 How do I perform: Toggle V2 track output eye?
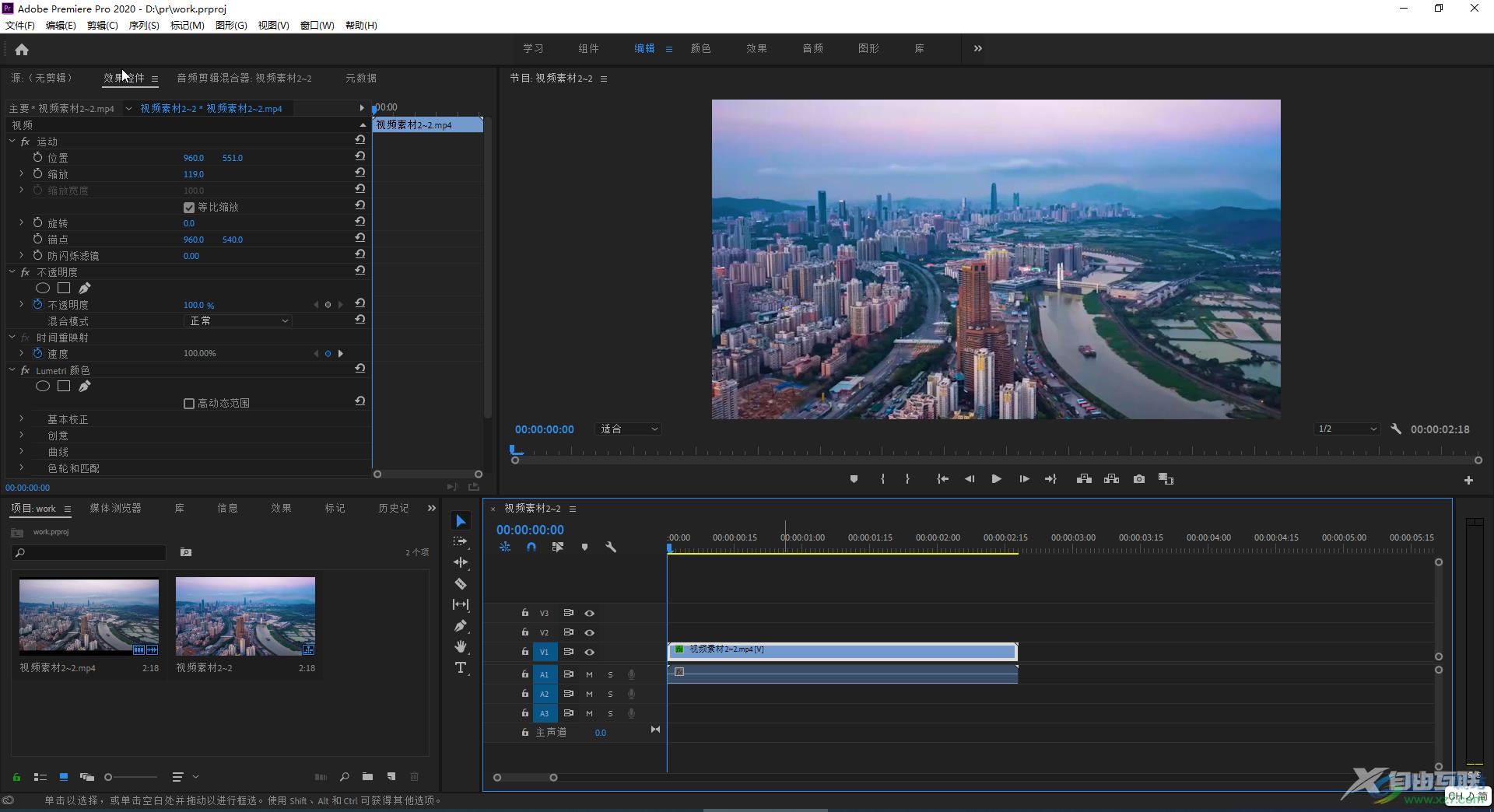click(590, 632)
